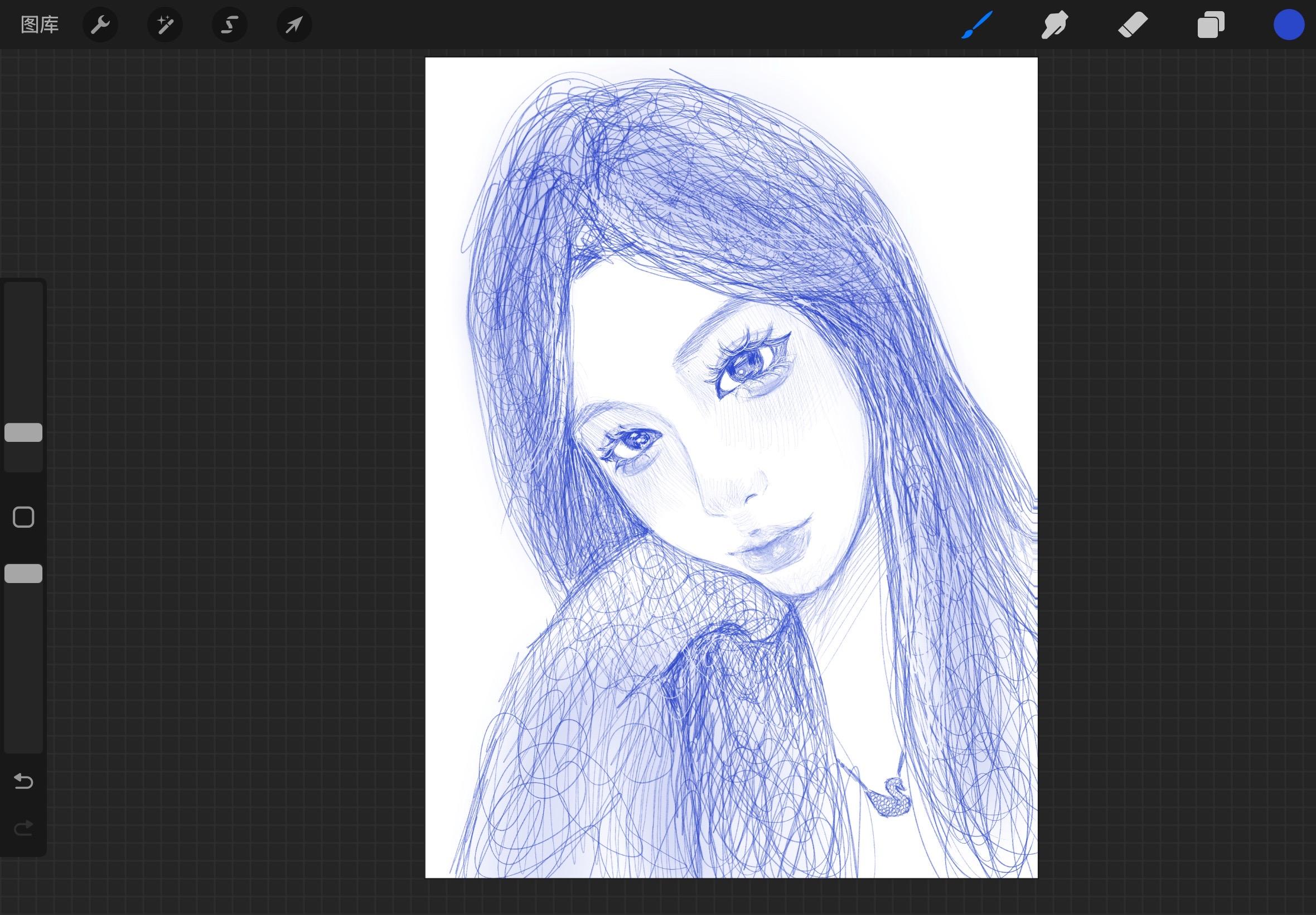Open the Adjustments magic wand menu
Image resolution: width=1316 pixels, height=915 pixels.
point(165,25)
